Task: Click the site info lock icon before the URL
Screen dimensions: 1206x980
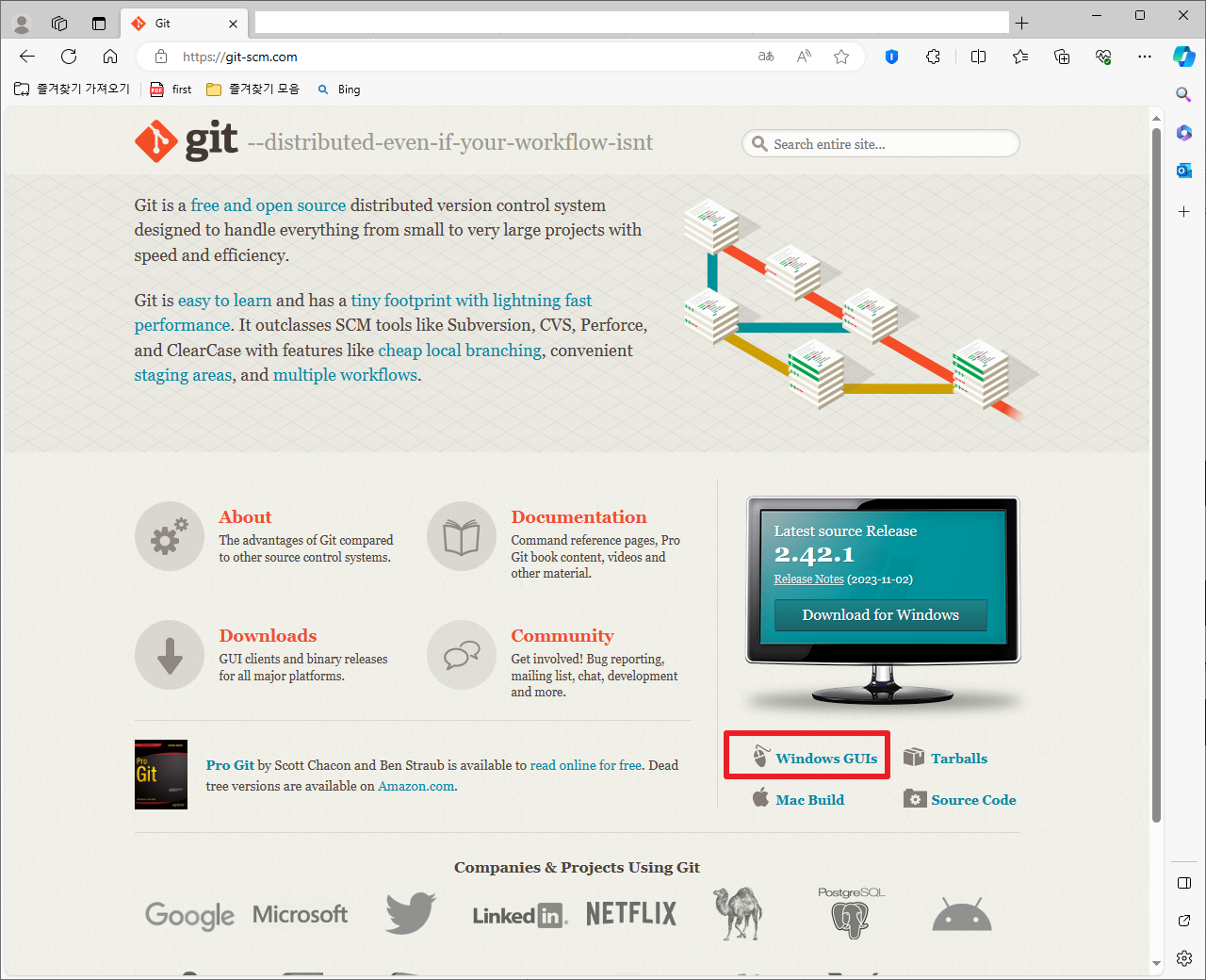Action: 161,57
